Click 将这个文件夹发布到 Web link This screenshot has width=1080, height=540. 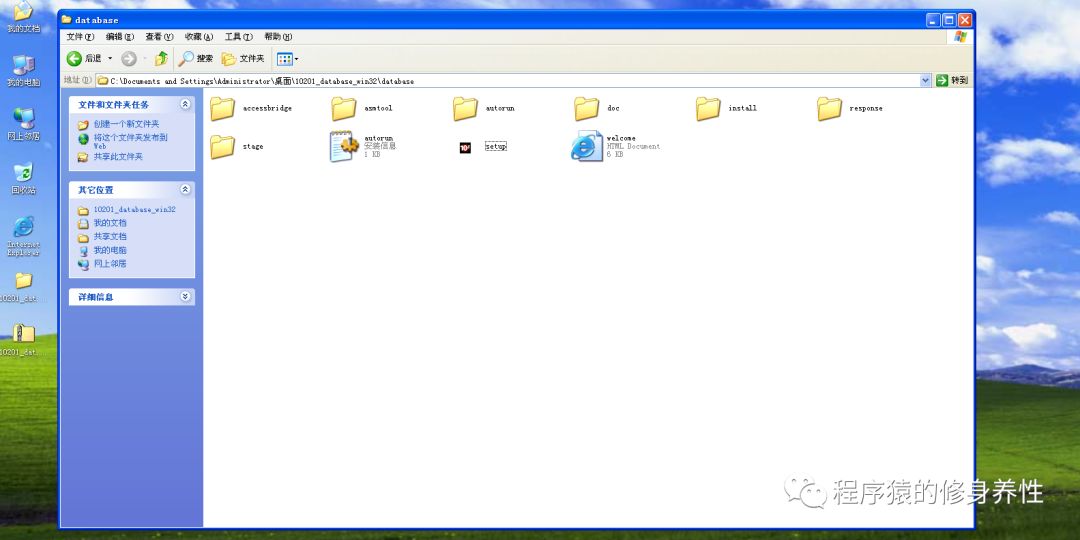(130, 141)
